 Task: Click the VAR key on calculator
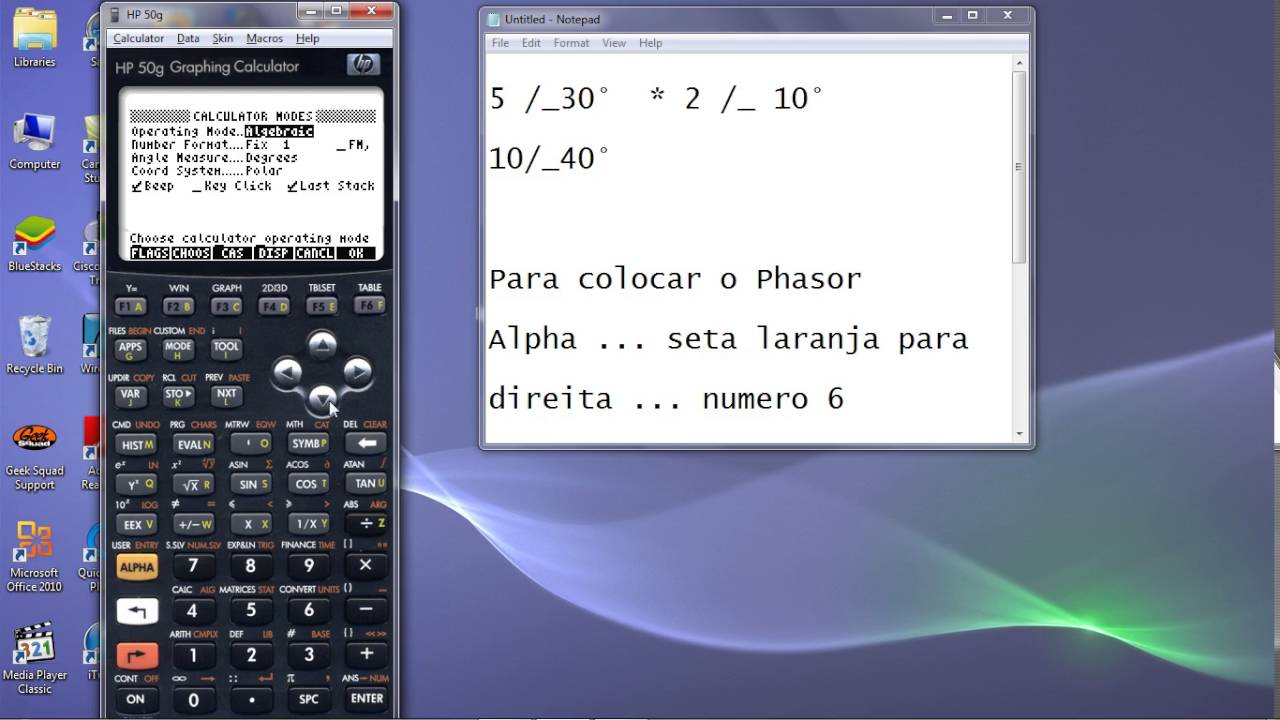click(130, 395)
